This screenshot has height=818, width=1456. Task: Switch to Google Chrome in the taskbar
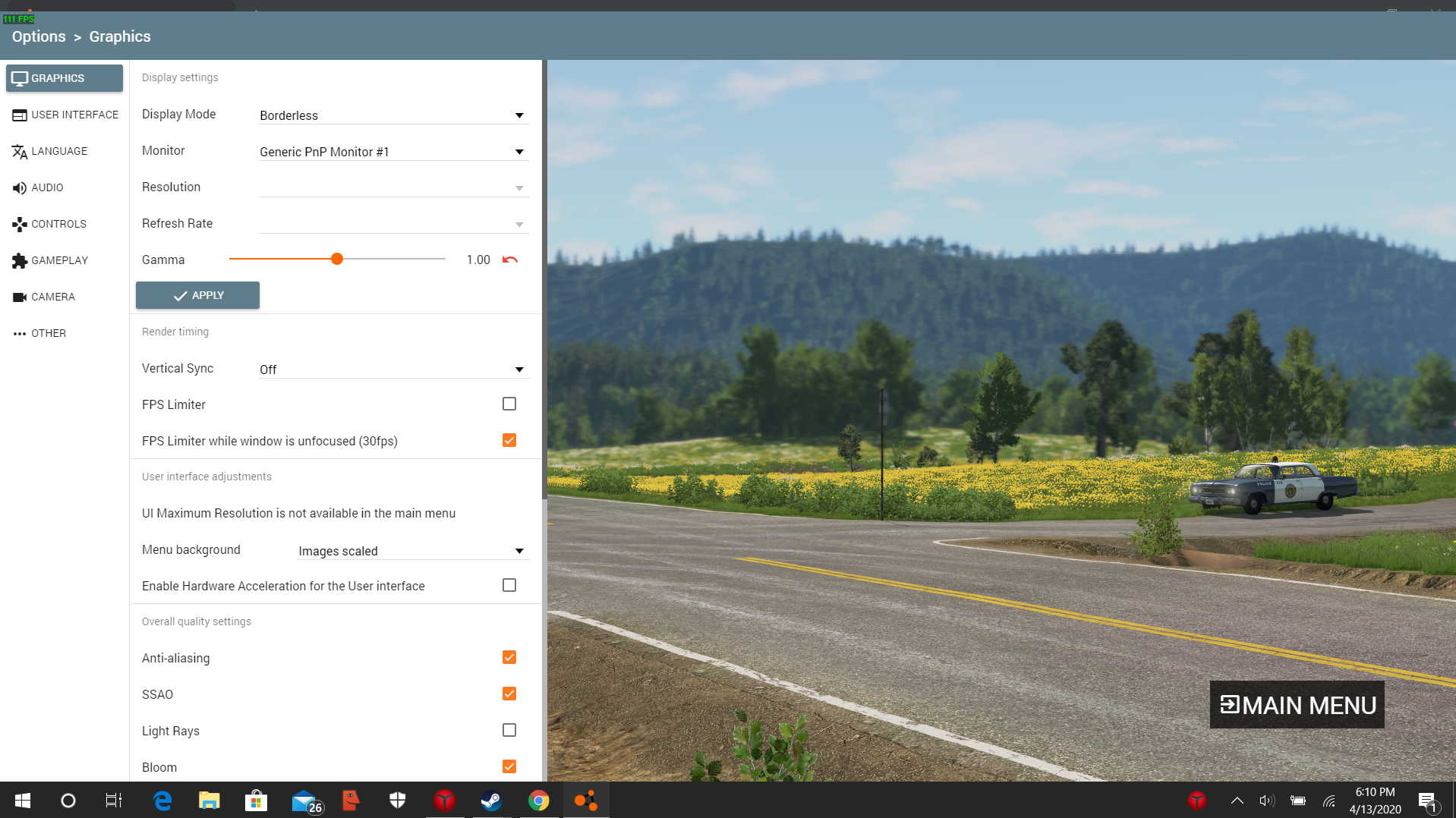[539, 801]
